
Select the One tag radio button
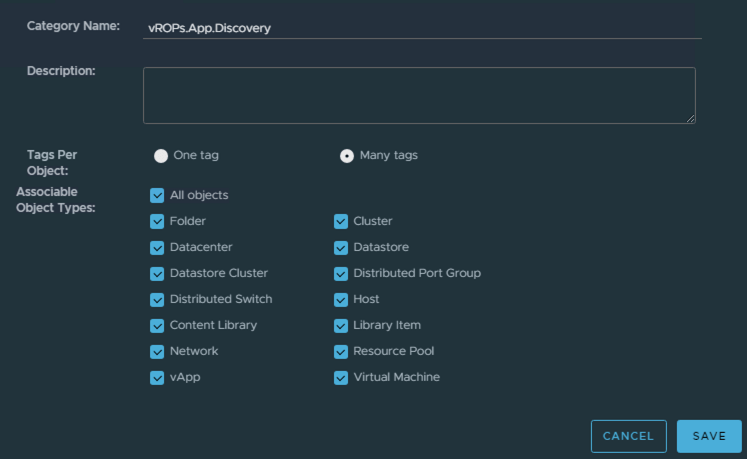pyautogui.click(x=161, y=156)
